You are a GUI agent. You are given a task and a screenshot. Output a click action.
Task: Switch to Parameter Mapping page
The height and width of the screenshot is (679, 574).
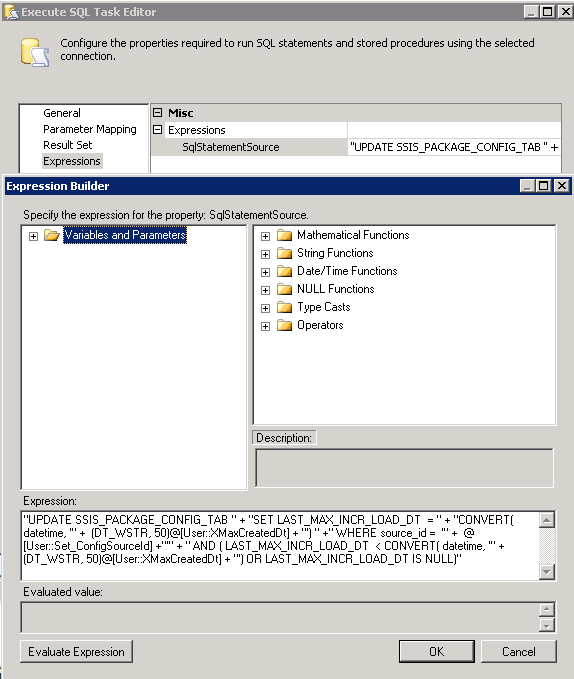point(90,129)
